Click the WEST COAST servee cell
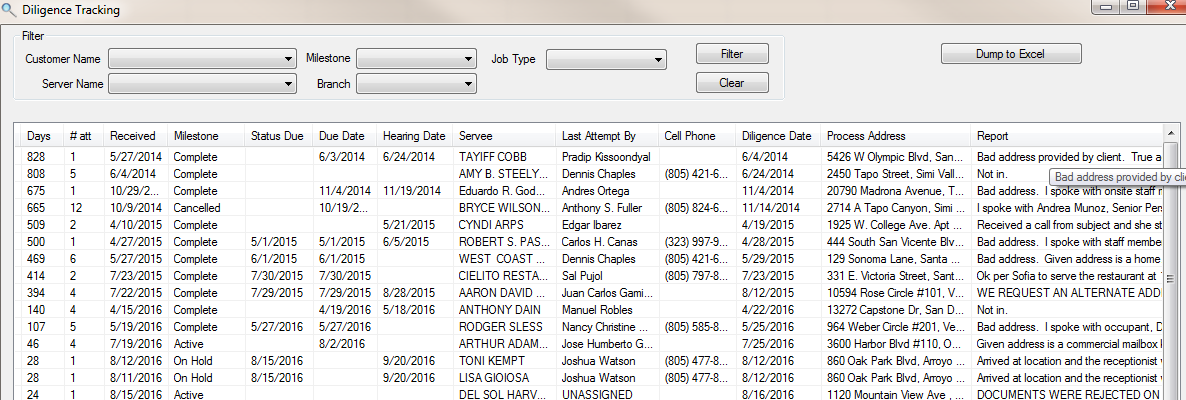Image resolution: width=1186 pixels, height=400 pixels. pos(505,259)
